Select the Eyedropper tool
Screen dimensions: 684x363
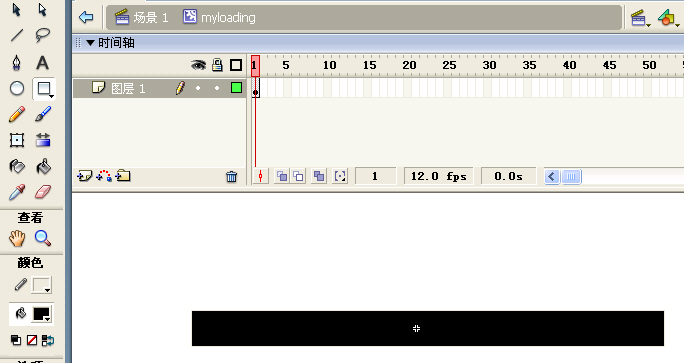[x=17, y=192]
